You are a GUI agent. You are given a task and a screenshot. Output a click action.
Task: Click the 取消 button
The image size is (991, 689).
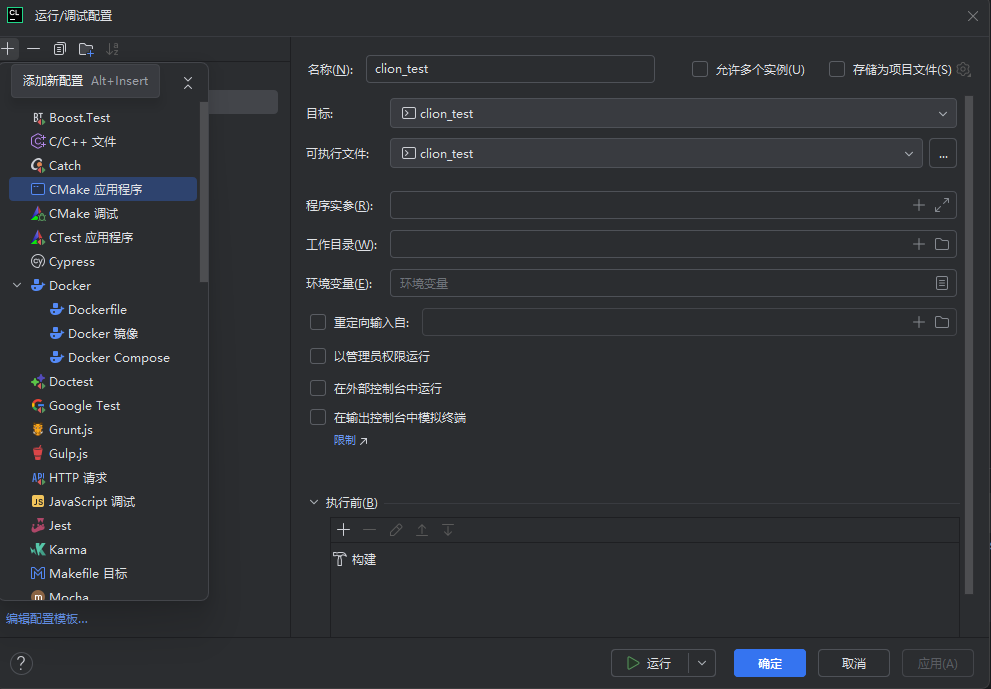[854, 663]
